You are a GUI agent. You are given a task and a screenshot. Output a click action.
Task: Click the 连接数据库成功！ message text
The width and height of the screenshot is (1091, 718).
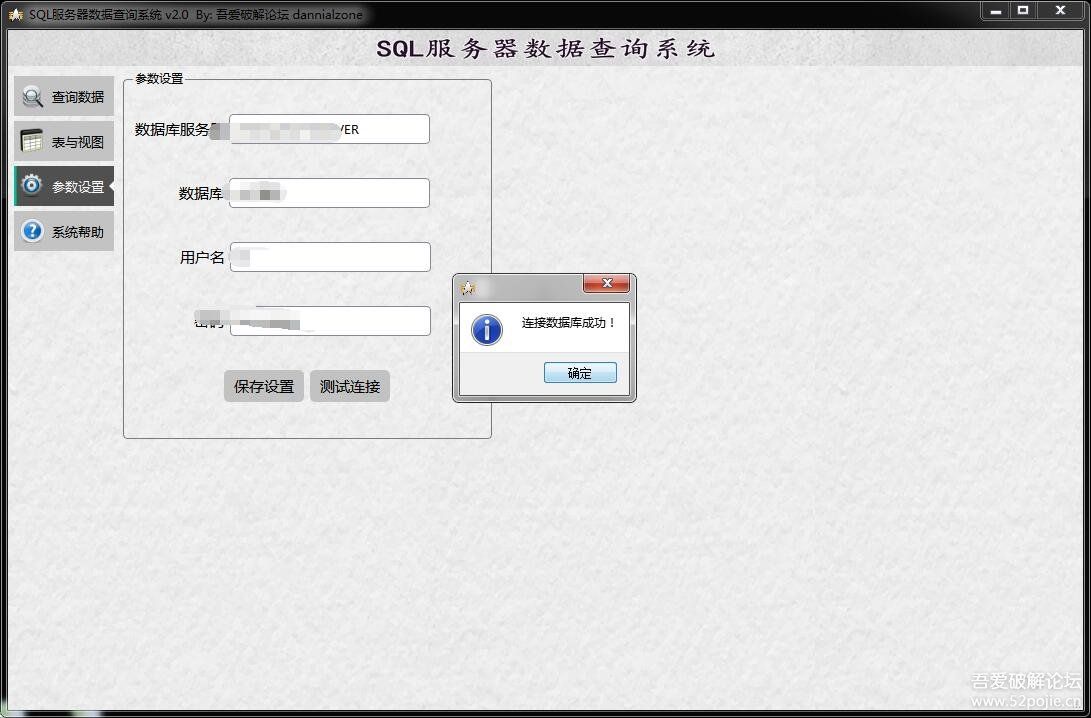[569, 323]
